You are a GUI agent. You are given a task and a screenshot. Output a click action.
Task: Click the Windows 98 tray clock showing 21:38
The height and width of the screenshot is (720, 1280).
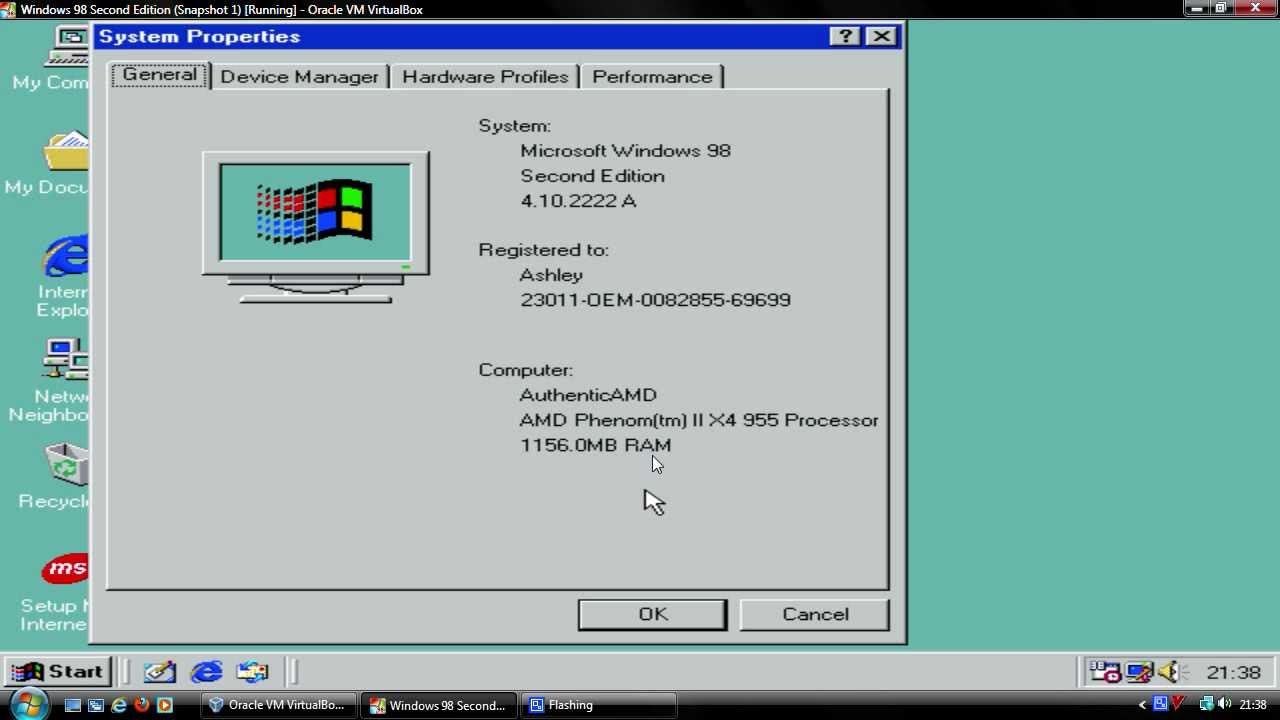click(1233, 673)
